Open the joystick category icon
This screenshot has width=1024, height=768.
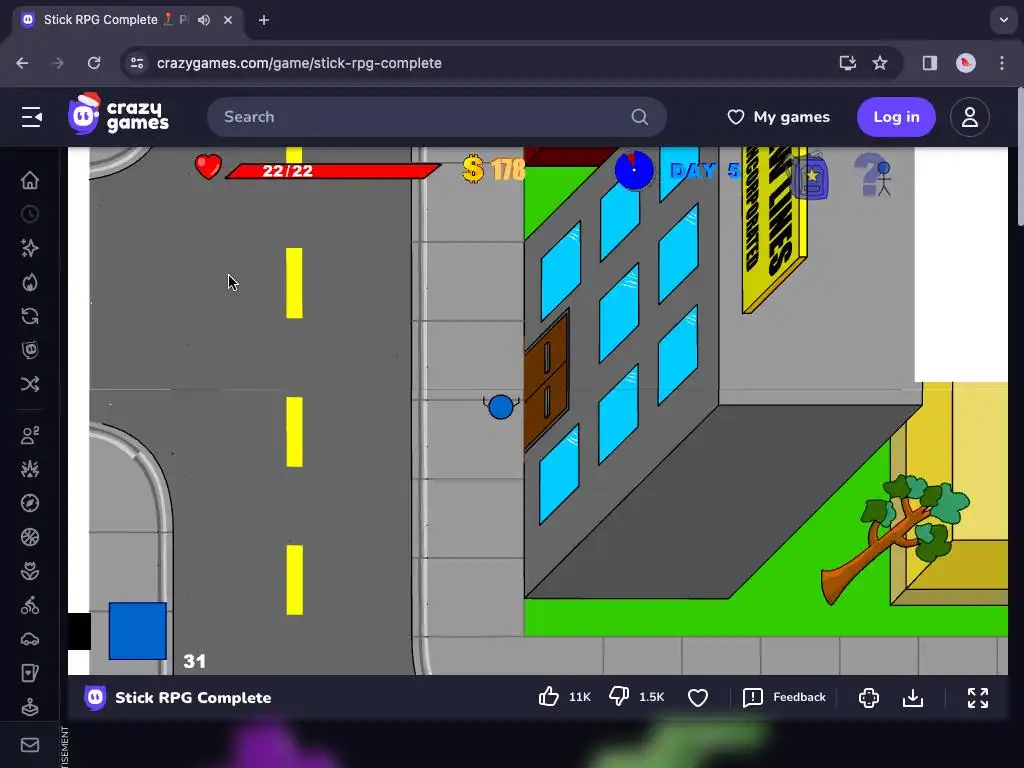pos(30,707)
